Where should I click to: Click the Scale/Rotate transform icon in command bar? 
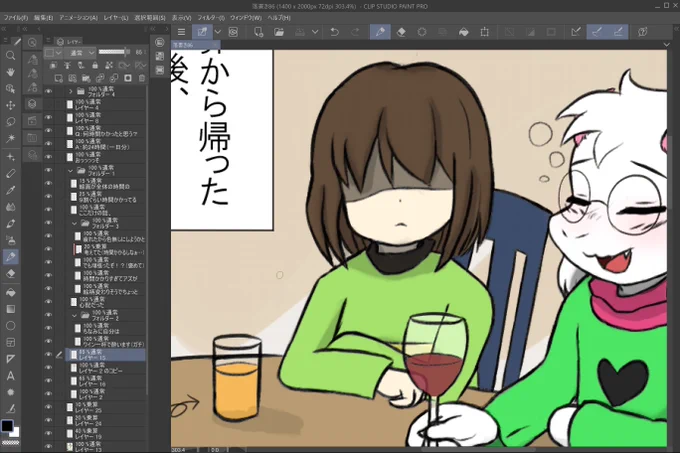click(484, 32)
